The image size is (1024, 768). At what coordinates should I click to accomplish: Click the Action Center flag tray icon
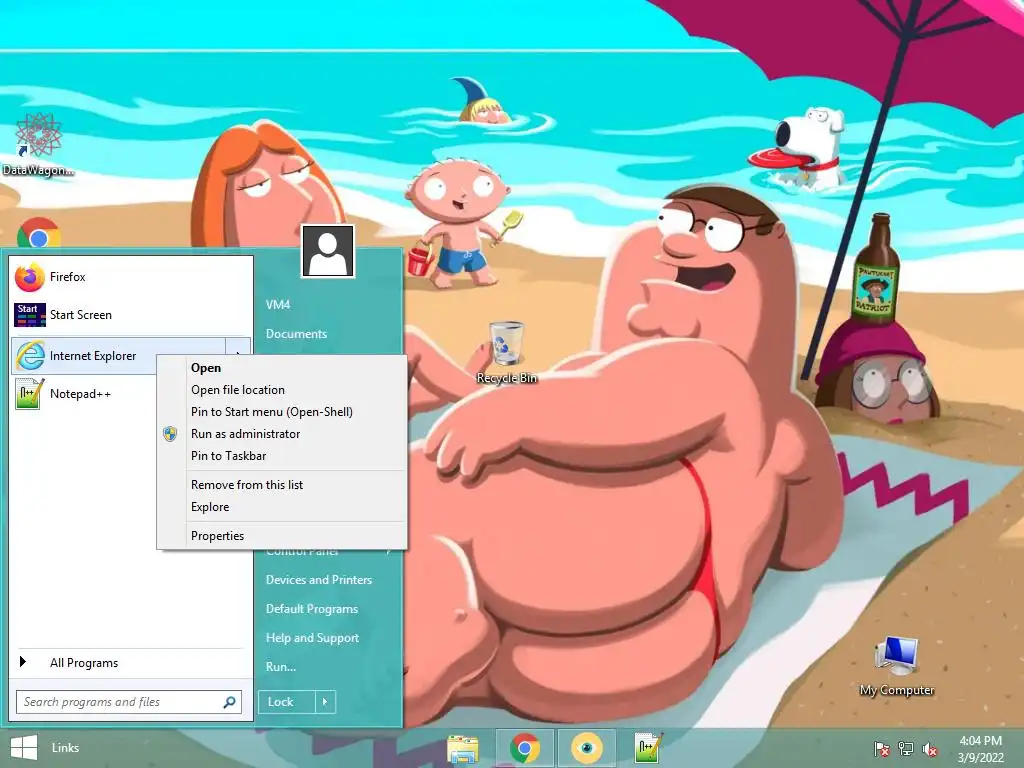click(x=881, y=749)
